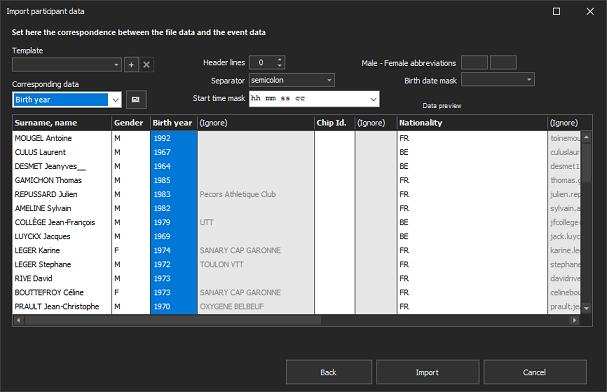
Task: Delete the template with X icon
Action: point(146,65)
